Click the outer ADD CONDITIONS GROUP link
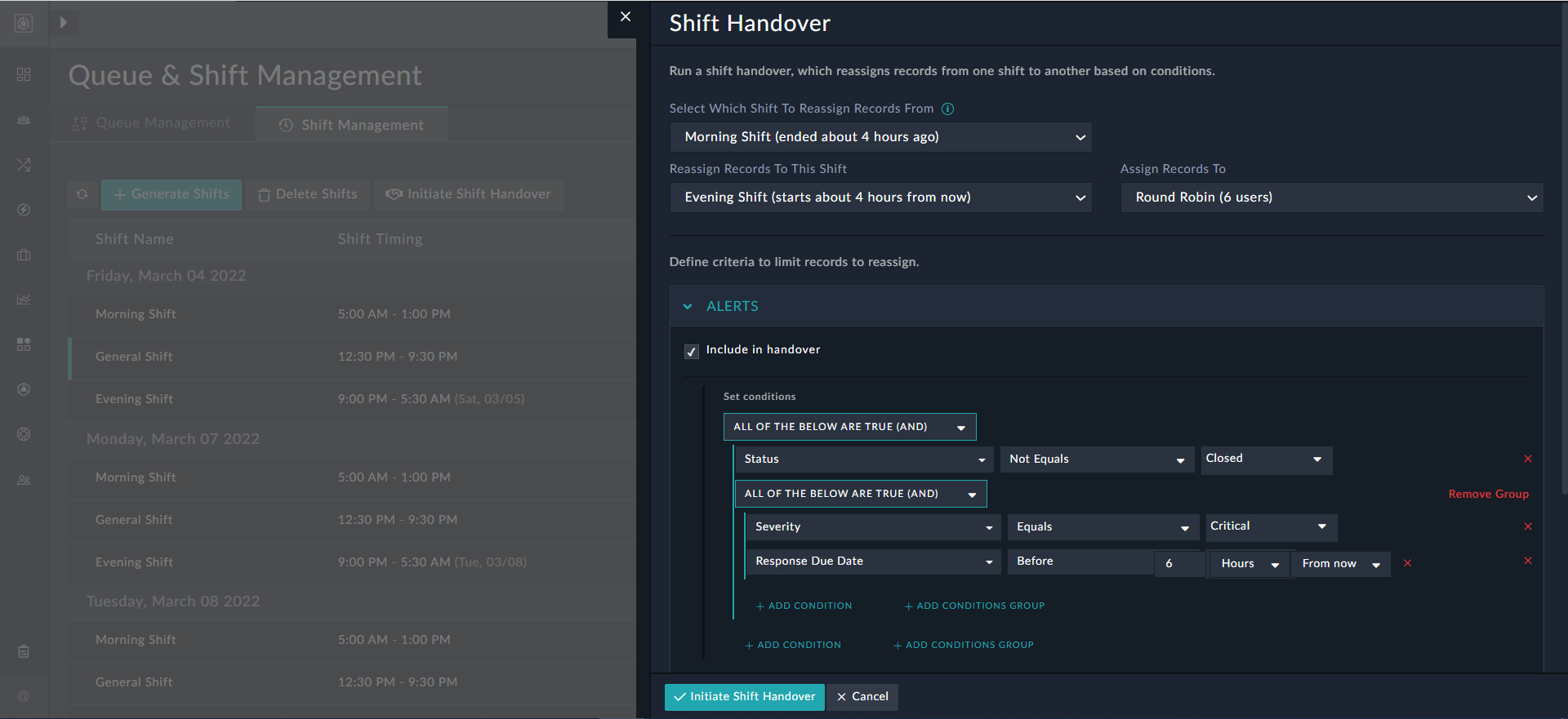The height and width of the screenshot is (719, 1568). (964, 646)
